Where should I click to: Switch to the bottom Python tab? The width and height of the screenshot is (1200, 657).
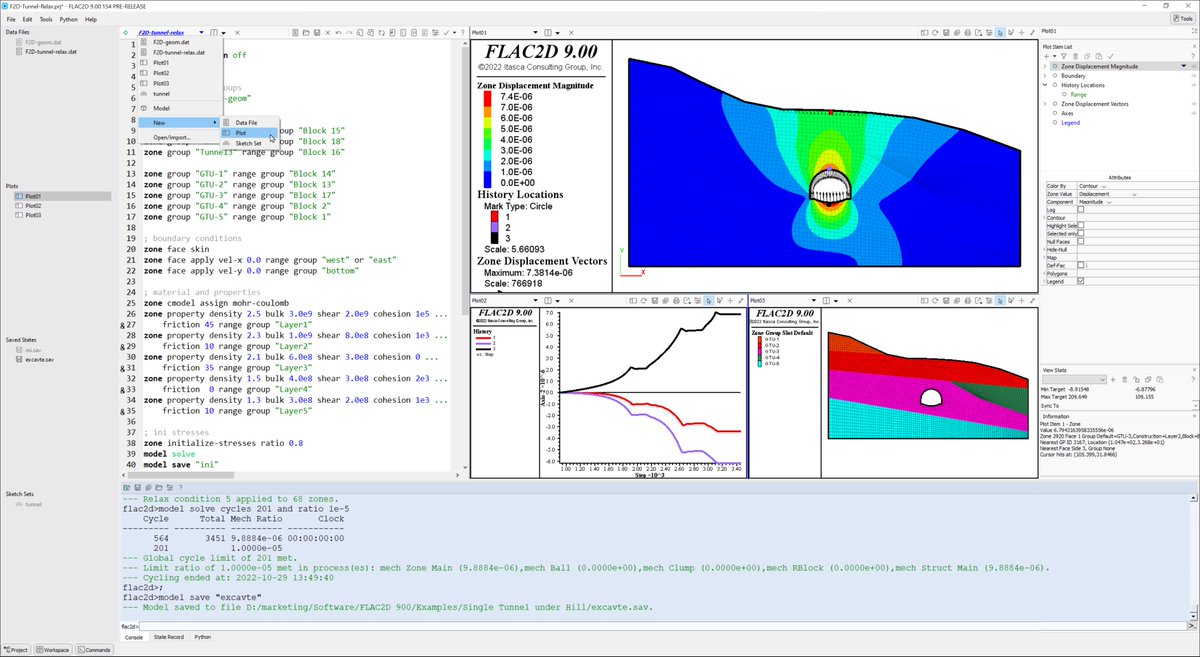(x=203, y=636)
